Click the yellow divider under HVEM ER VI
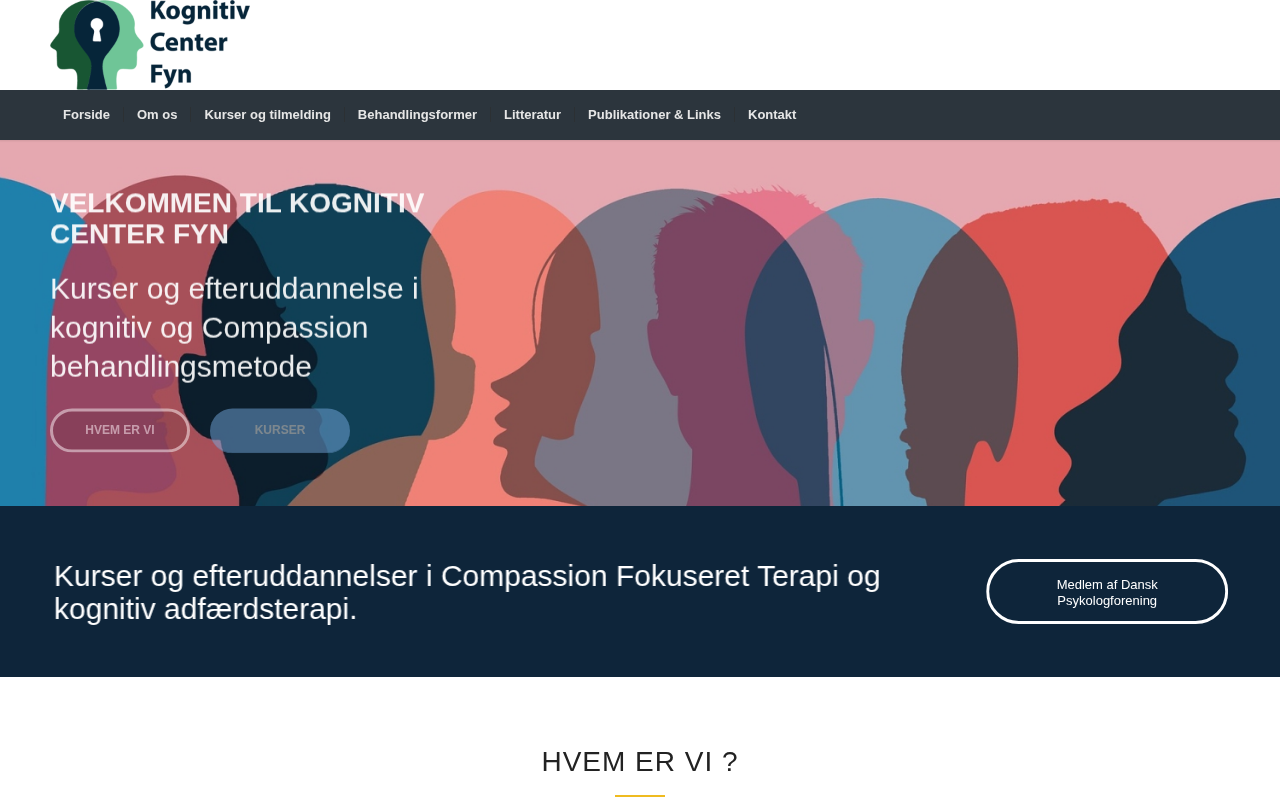This screenshot has height=800, width=1280. pyautogui.click(x=640, y=796)
